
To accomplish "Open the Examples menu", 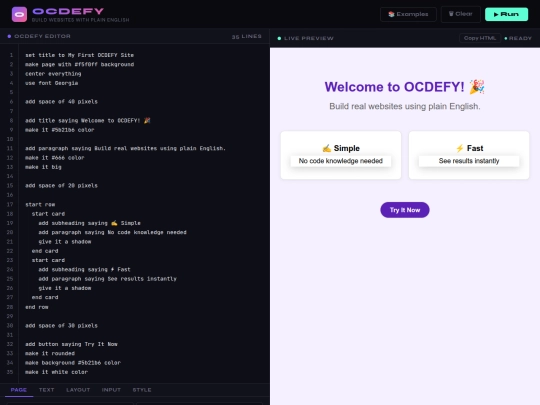I will pyautogui.click(x=408, y=14).
